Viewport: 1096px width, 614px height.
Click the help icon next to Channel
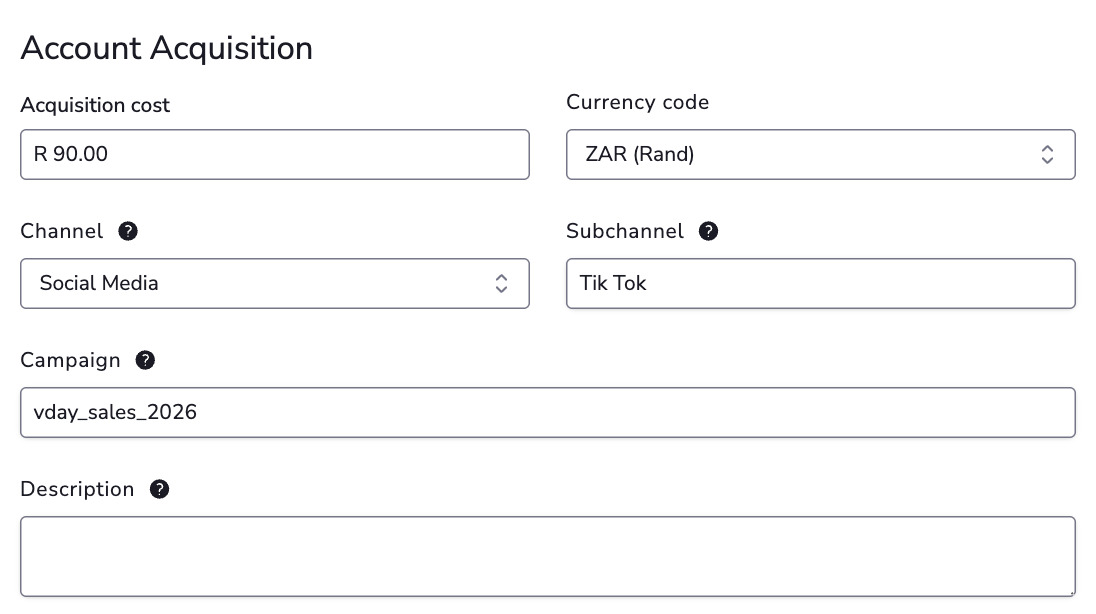(128, 231)
